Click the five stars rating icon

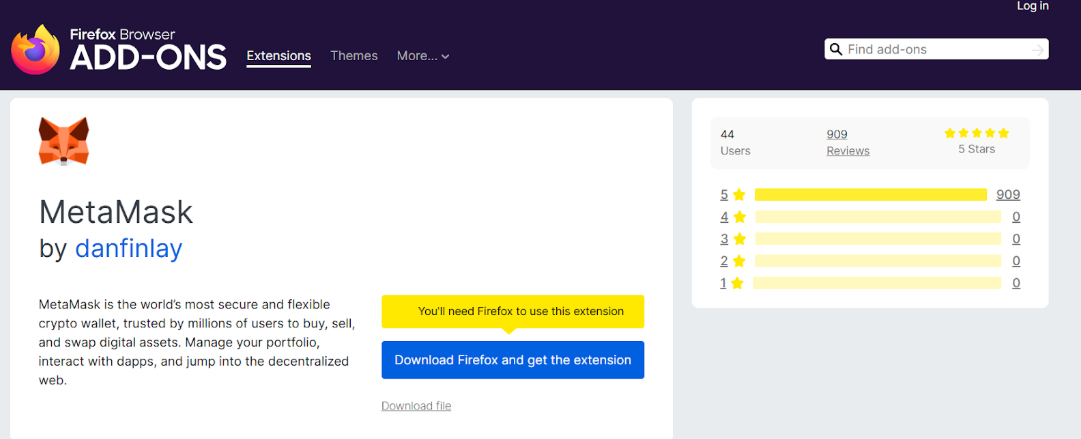976,133
